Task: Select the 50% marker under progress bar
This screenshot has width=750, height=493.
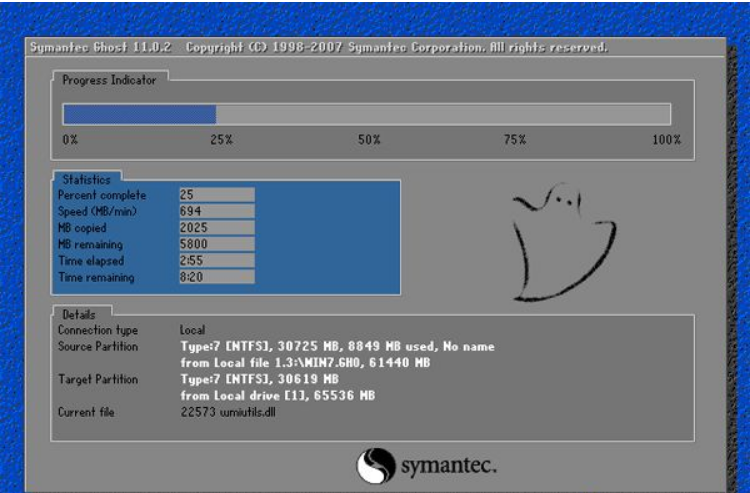Action: [x=368, y=140]
